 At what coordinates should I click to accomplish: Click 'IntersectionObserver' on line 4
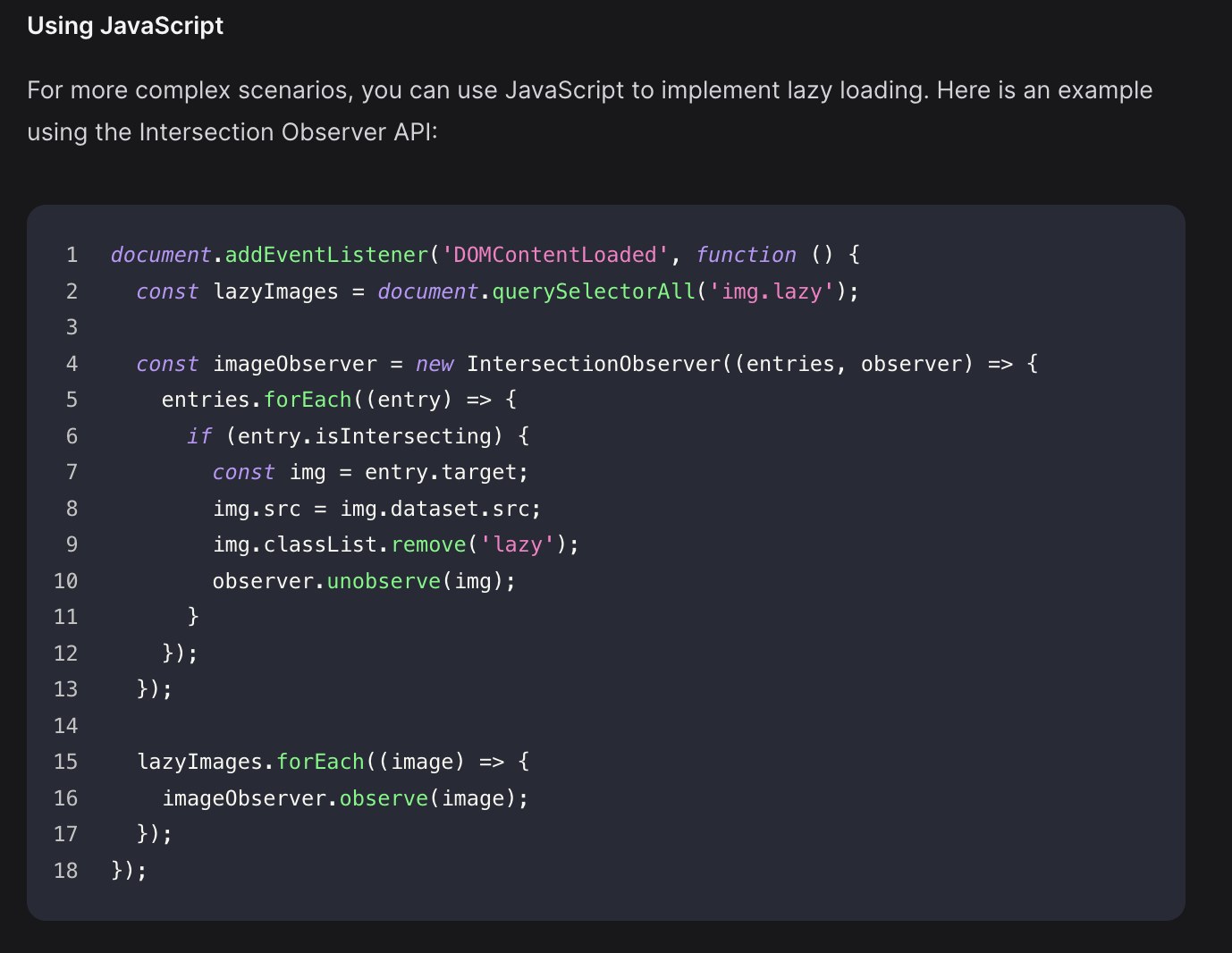coord(594,364)
